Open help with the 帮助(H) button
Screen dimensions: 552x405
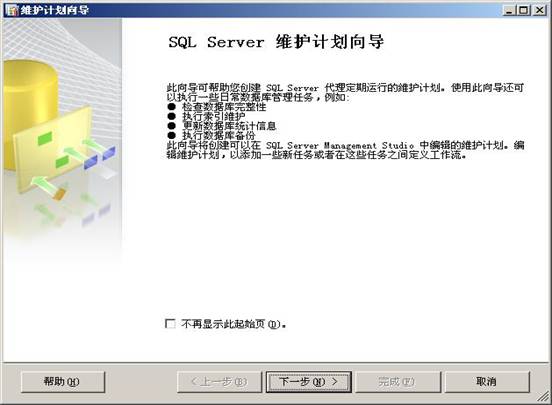[63, 382]
